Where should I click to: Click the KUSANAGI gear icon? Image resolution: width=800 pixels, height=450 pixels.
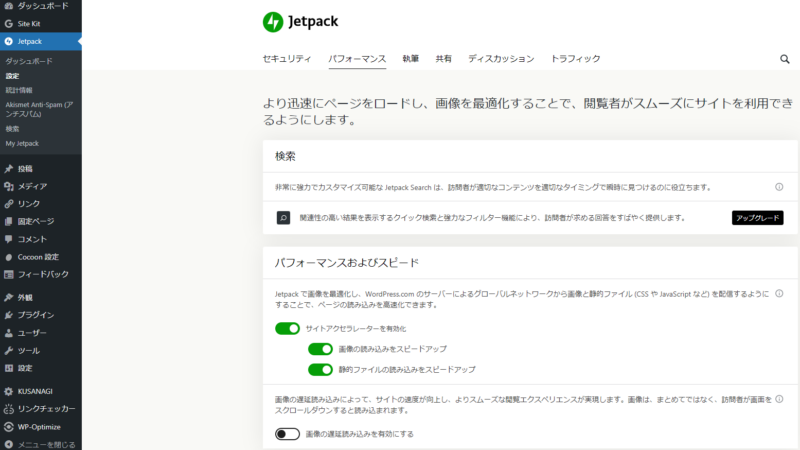pos(9,391)
